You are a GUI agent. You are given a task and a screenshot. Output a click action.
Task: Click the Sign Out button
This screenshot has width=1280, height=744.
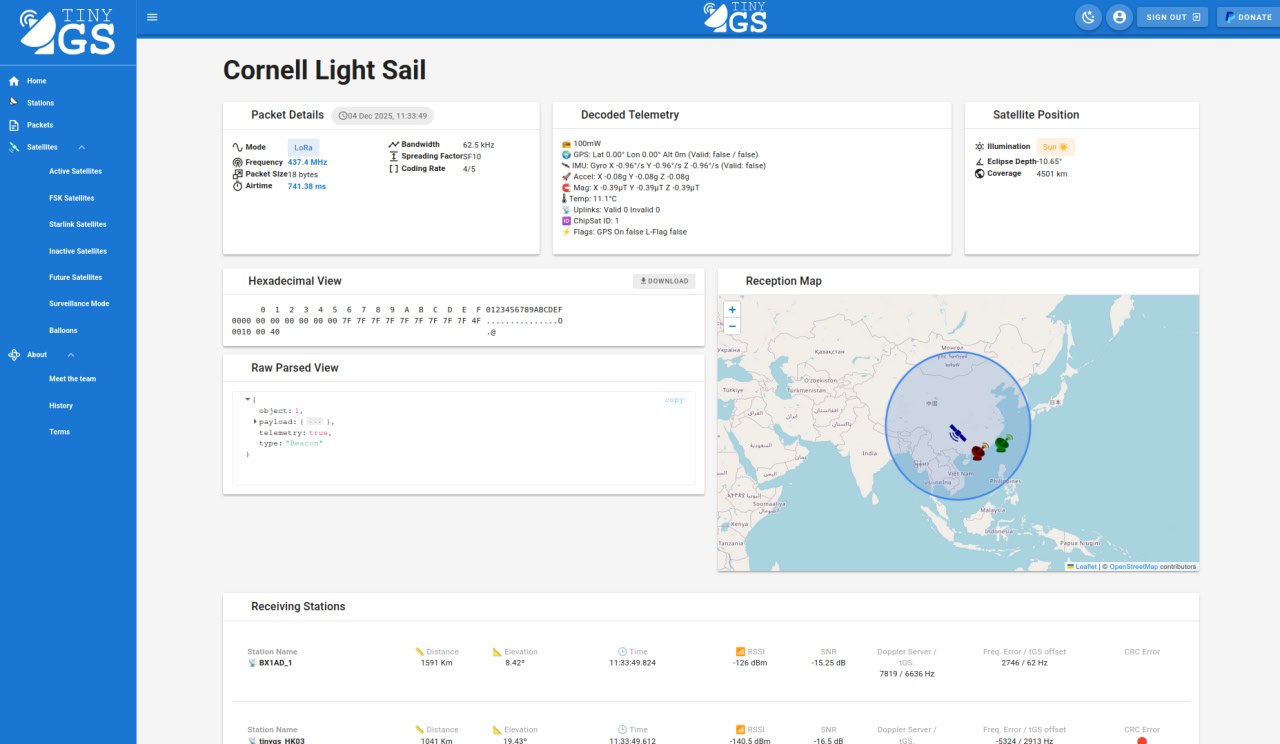[x=1173, y=17]
